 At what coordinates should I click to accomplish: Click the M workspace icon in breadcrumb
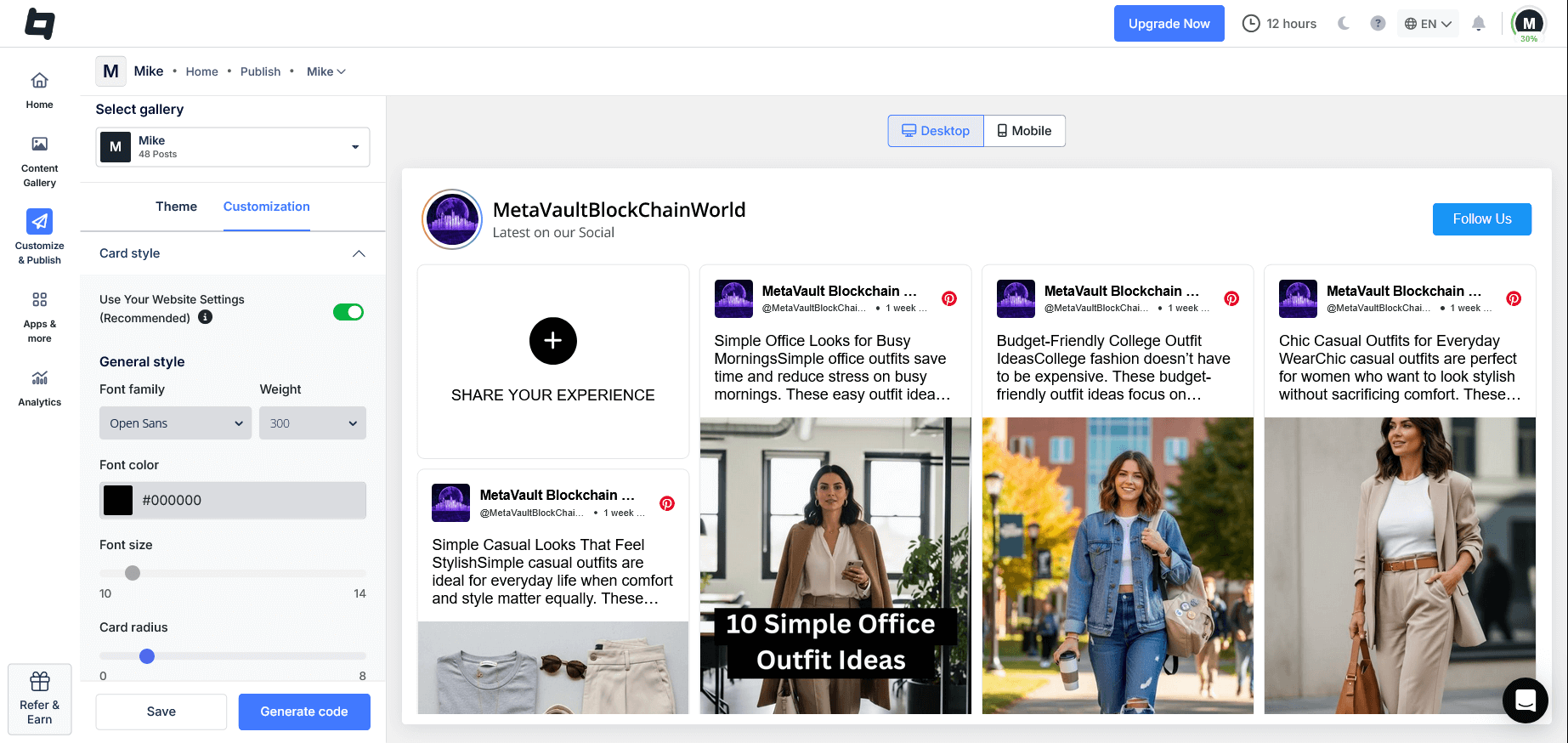(110, 71)
